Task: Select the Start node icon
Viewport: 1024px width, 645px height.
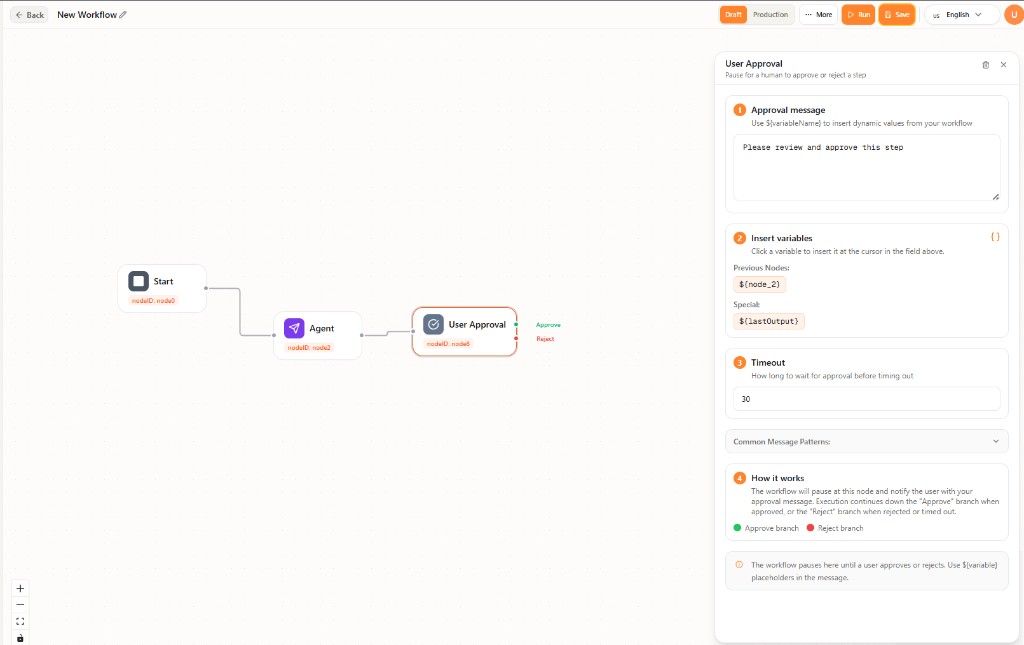Action: click(x=138, y=281)
